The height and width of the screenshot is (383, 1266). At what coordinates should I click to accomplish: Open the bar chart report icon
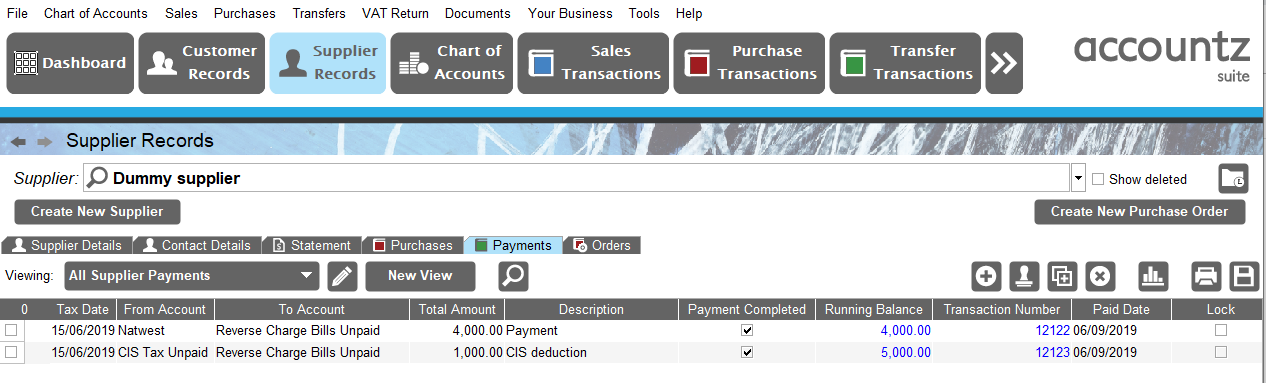tap(1153, 276)
